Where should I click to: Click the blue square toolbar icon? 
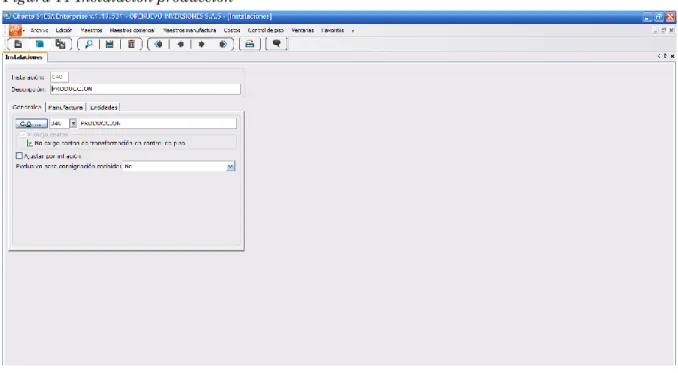[x=39, y=44]
